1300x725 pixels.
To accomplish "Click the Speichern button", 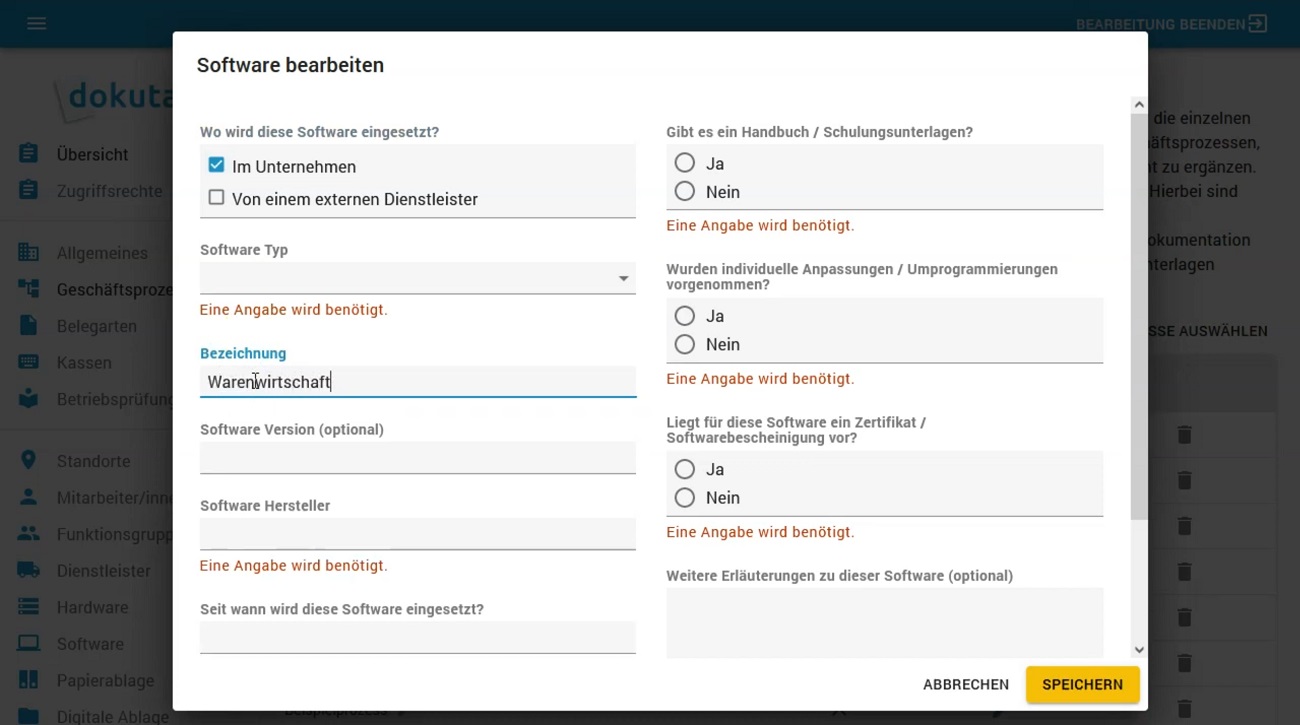I will coord(1082,684).
